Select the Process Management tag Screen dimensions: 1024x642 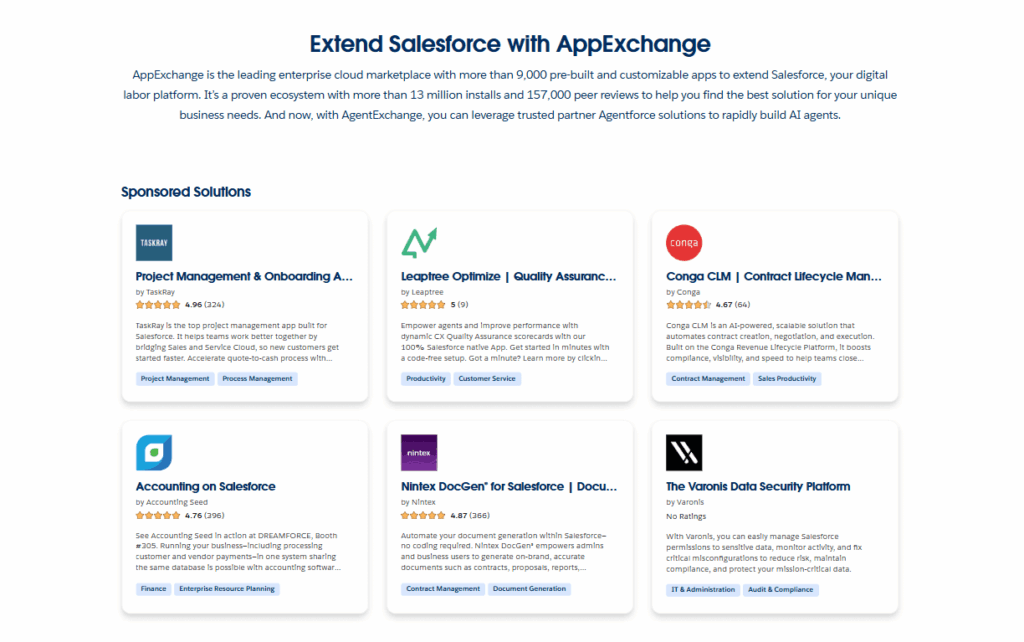[258, 379]
